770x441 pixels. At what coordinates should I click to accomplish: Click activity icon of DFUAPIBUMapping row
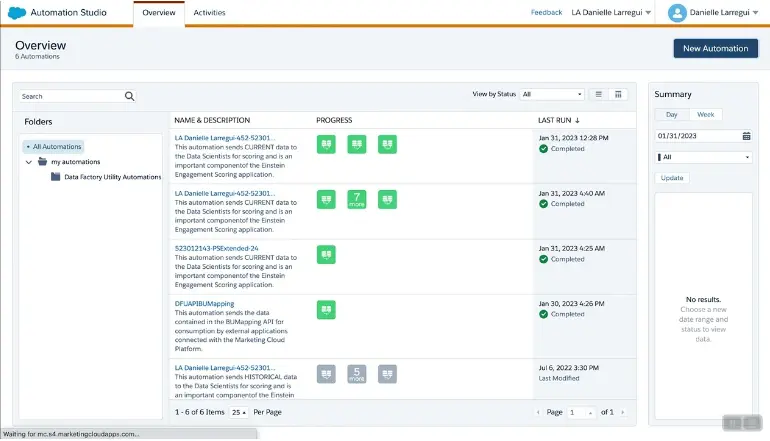(326, 310)
